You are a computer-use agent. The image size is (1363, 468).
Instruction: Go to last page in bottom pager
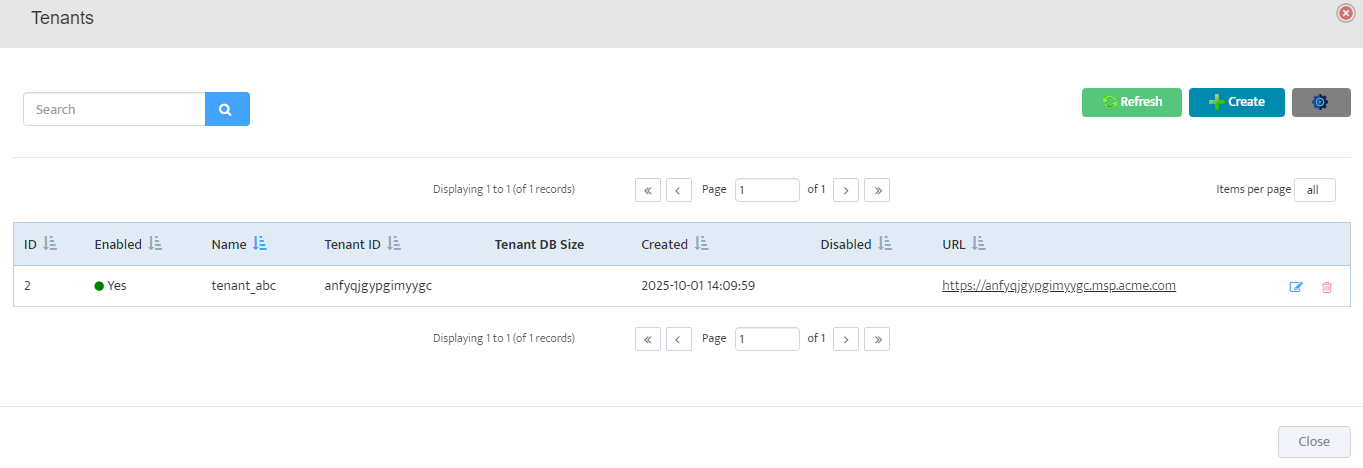coord(877,339)
